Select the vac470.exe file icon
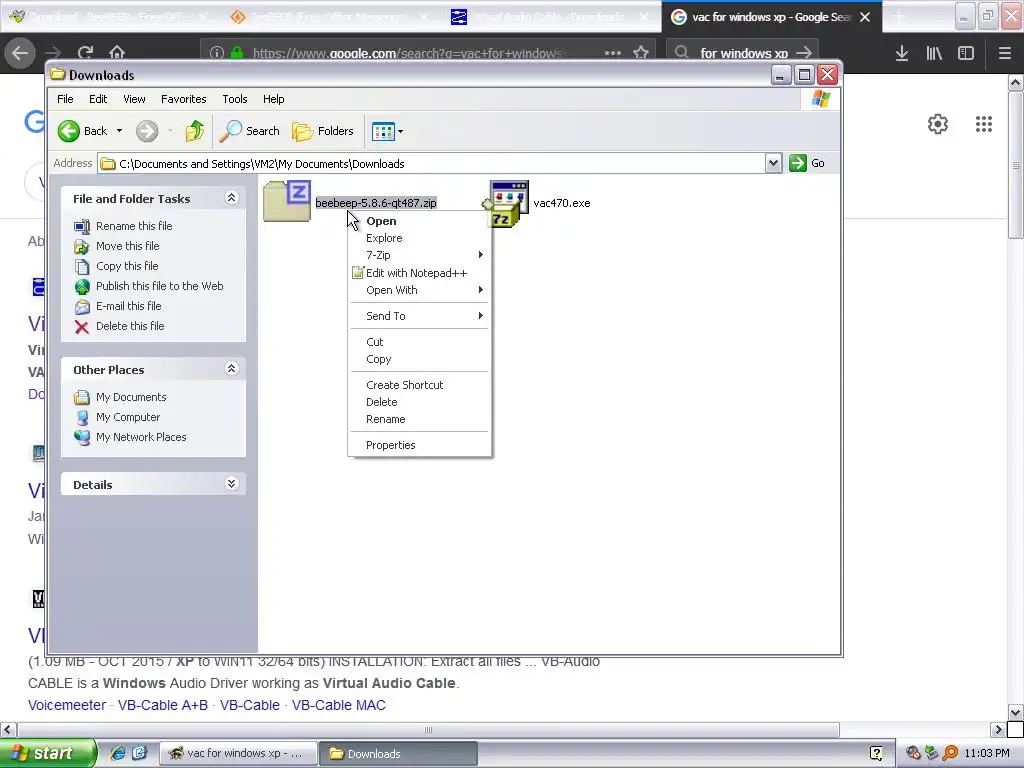Image resolution: width=1024 pixels, height=768 pixels. tap(506, 203)
